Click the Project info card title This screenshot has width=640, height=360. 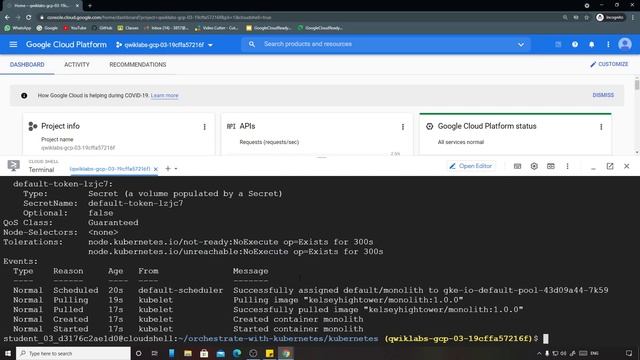coord(60,126)
